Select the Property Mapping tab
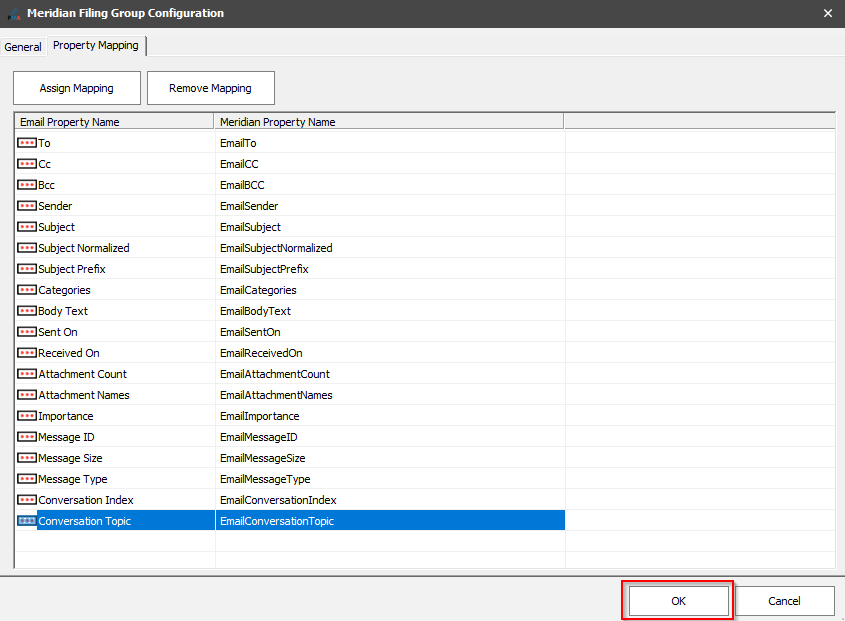The width and height of the screenshot is (845, 621). coord(96,45)
